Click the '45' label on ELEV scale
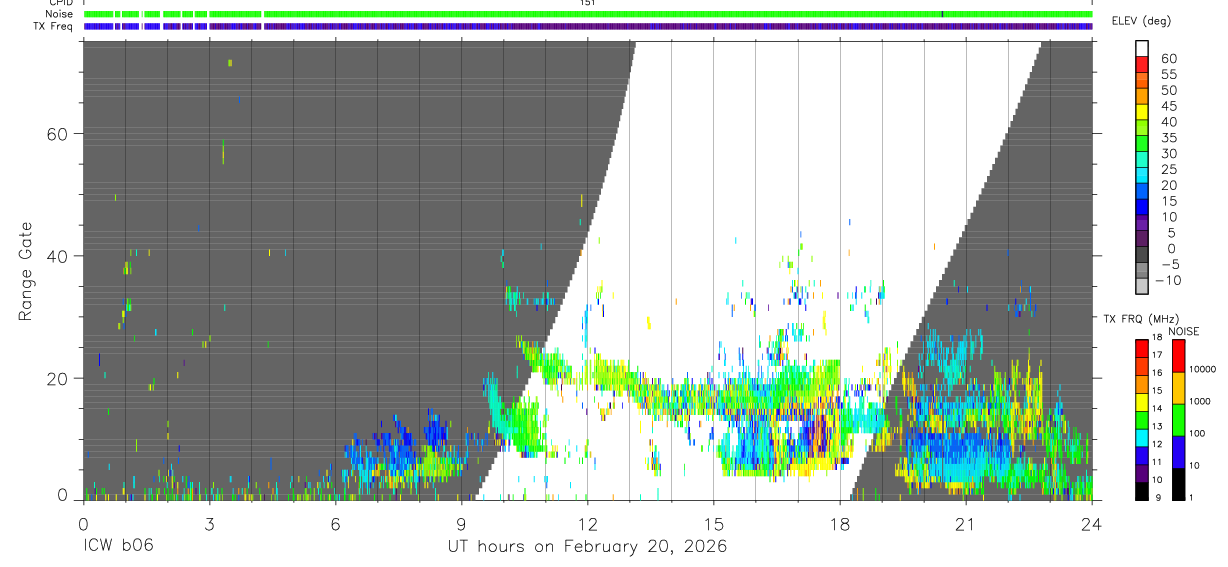Screen dimensions: 1228x567 click(1167, 106)
